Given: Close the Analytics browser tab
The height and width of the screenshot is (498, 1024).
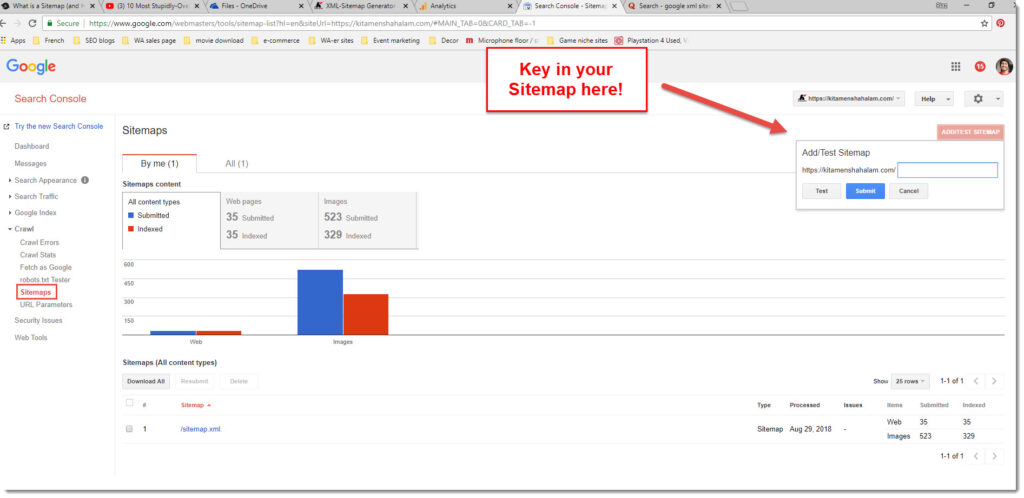Looking at the screenshot, I should point(511,6).
